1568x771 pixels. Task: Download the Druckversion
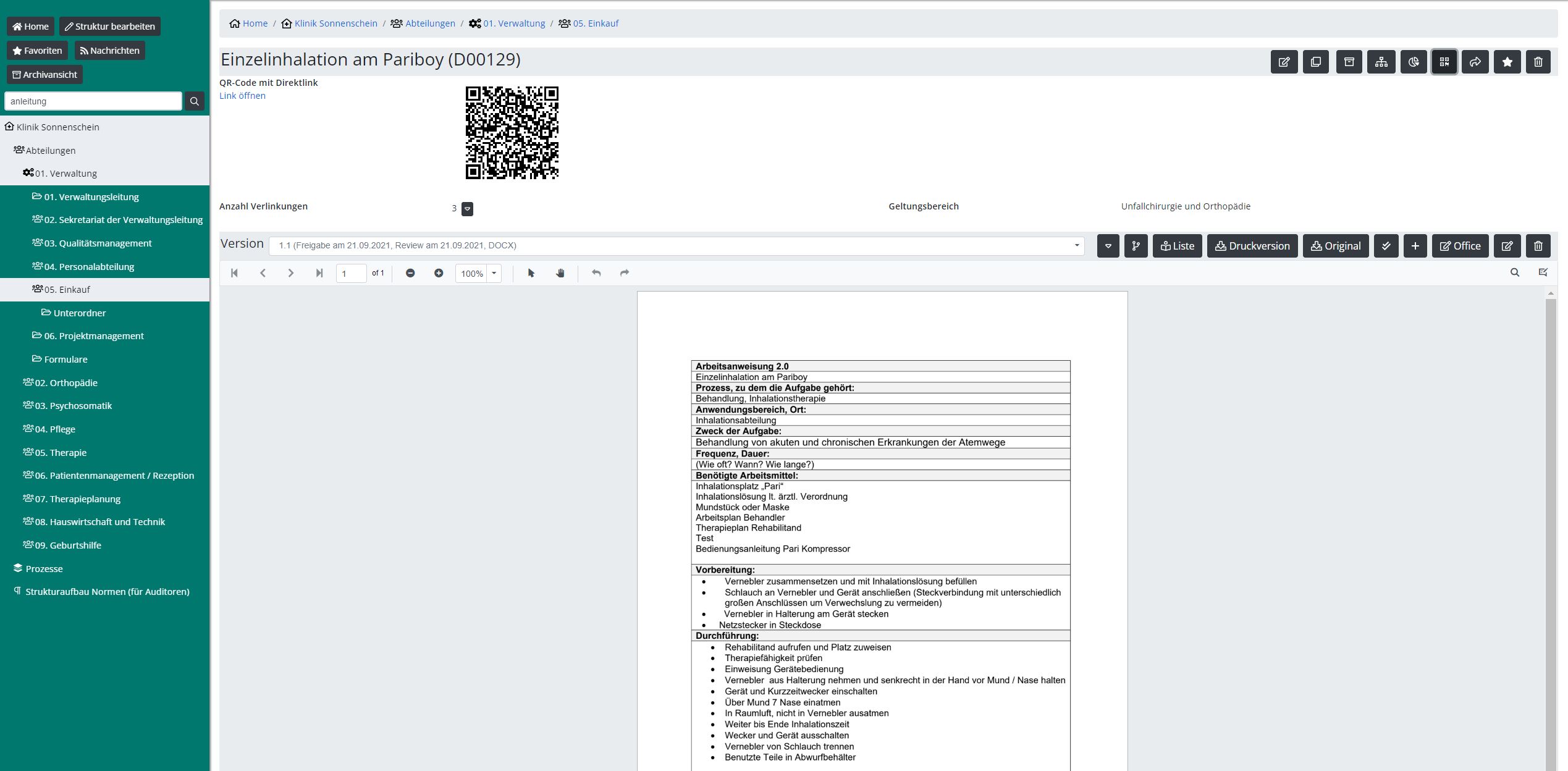click(x=1252, y=246)
